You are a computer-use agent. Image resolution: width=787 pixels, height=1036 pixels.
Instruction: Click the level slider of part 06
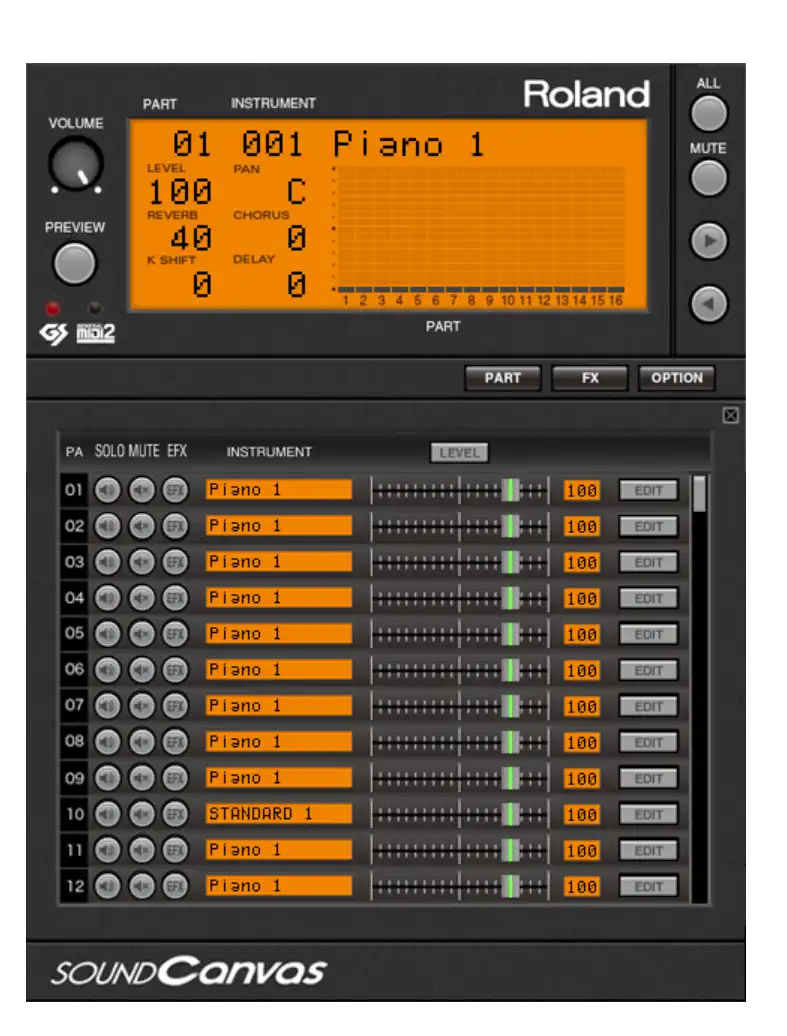[x=510, y=670]
